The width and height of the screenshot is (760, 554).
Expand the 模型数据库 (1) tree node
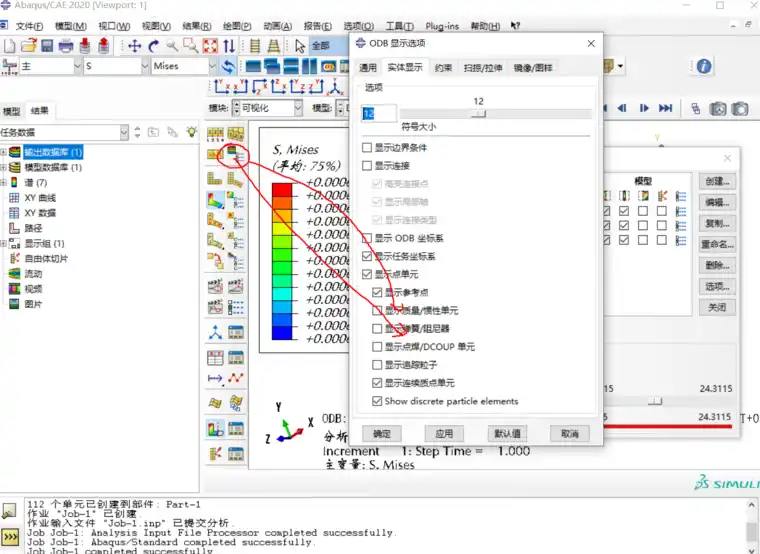click(3, 168)
